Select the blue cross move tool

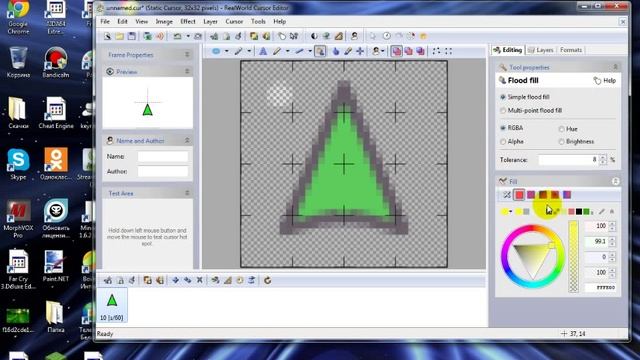pyautogui.click(x=360, y=51)
